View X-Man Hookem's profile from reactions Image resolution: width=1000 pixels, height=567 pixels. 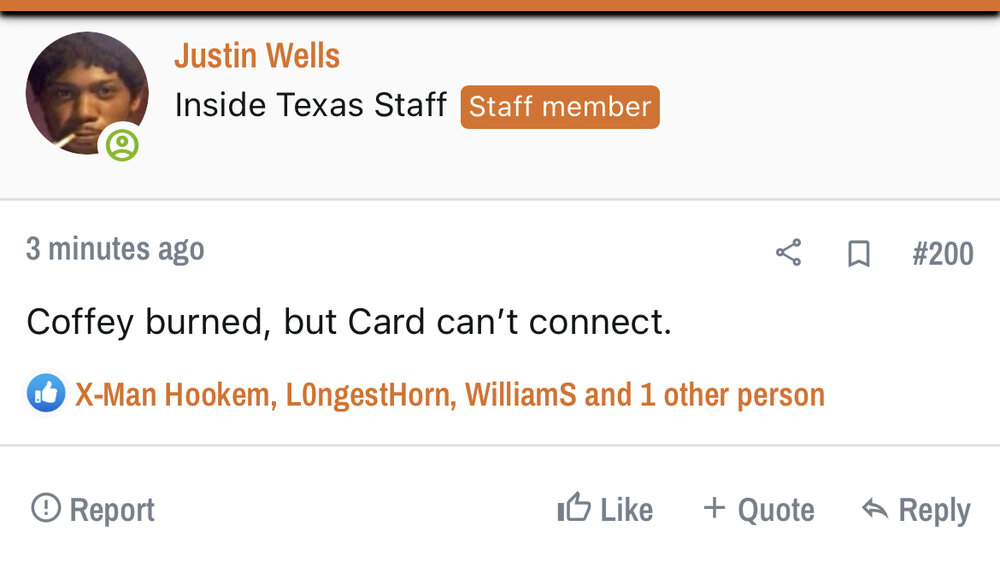[x=174, y=395]
